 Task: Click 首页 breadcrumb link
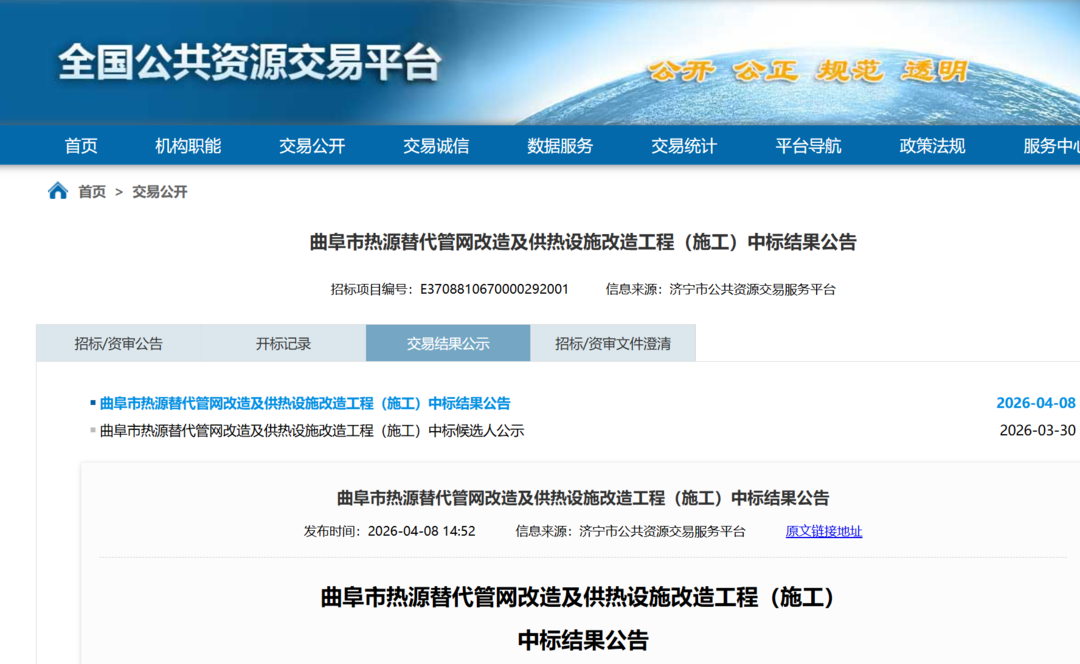tap(92, 192)
